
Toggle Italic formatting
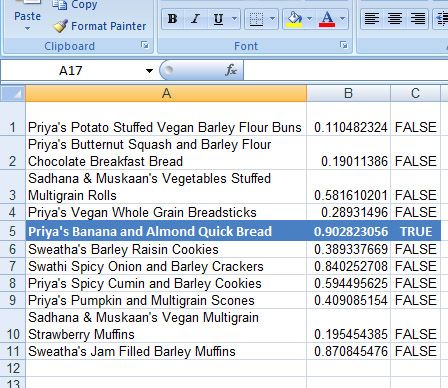coord(195,19)
